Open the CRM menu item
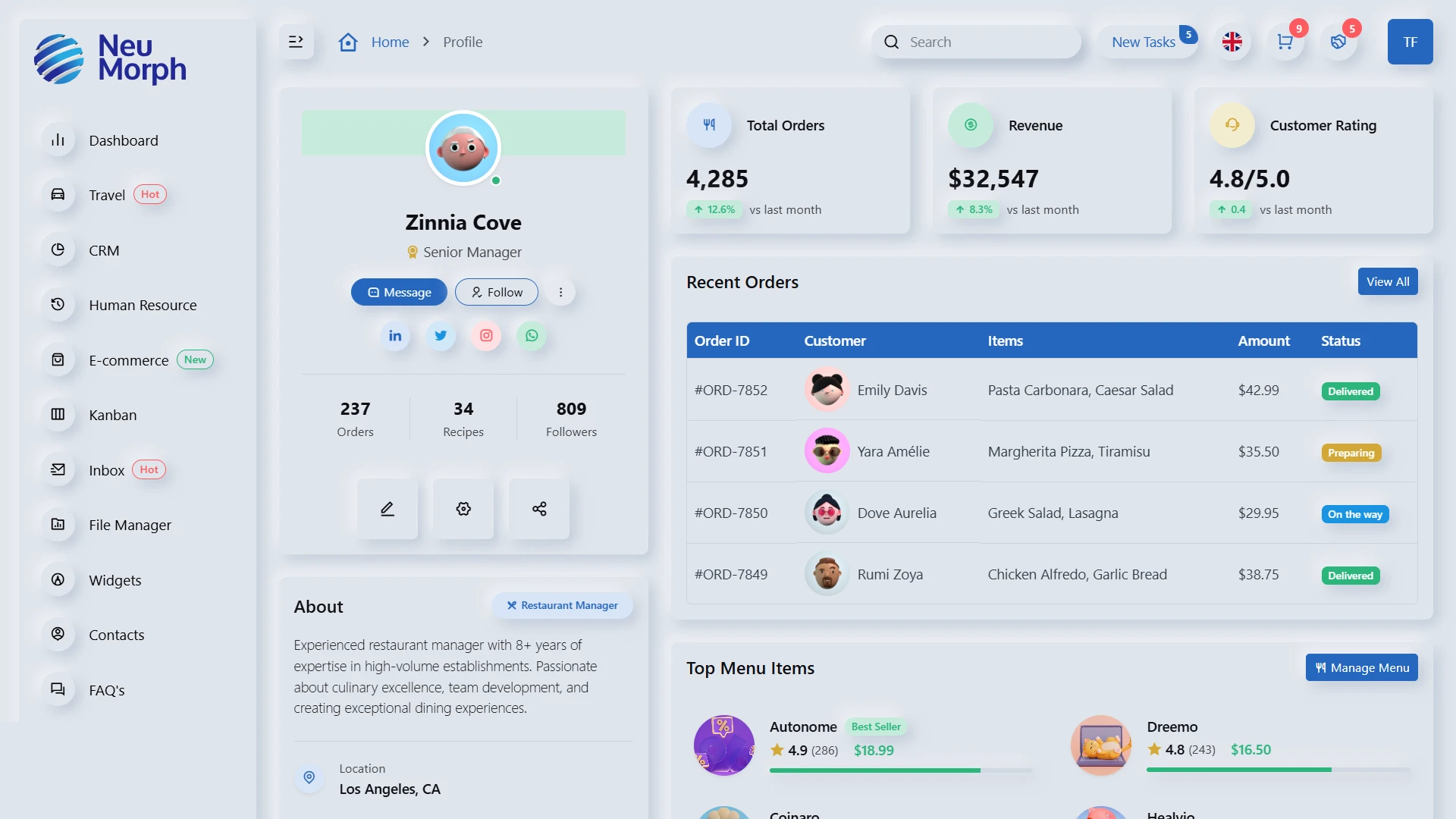Image resolution: width=1456 pixels, height=819 pixels. coord(104,251)
